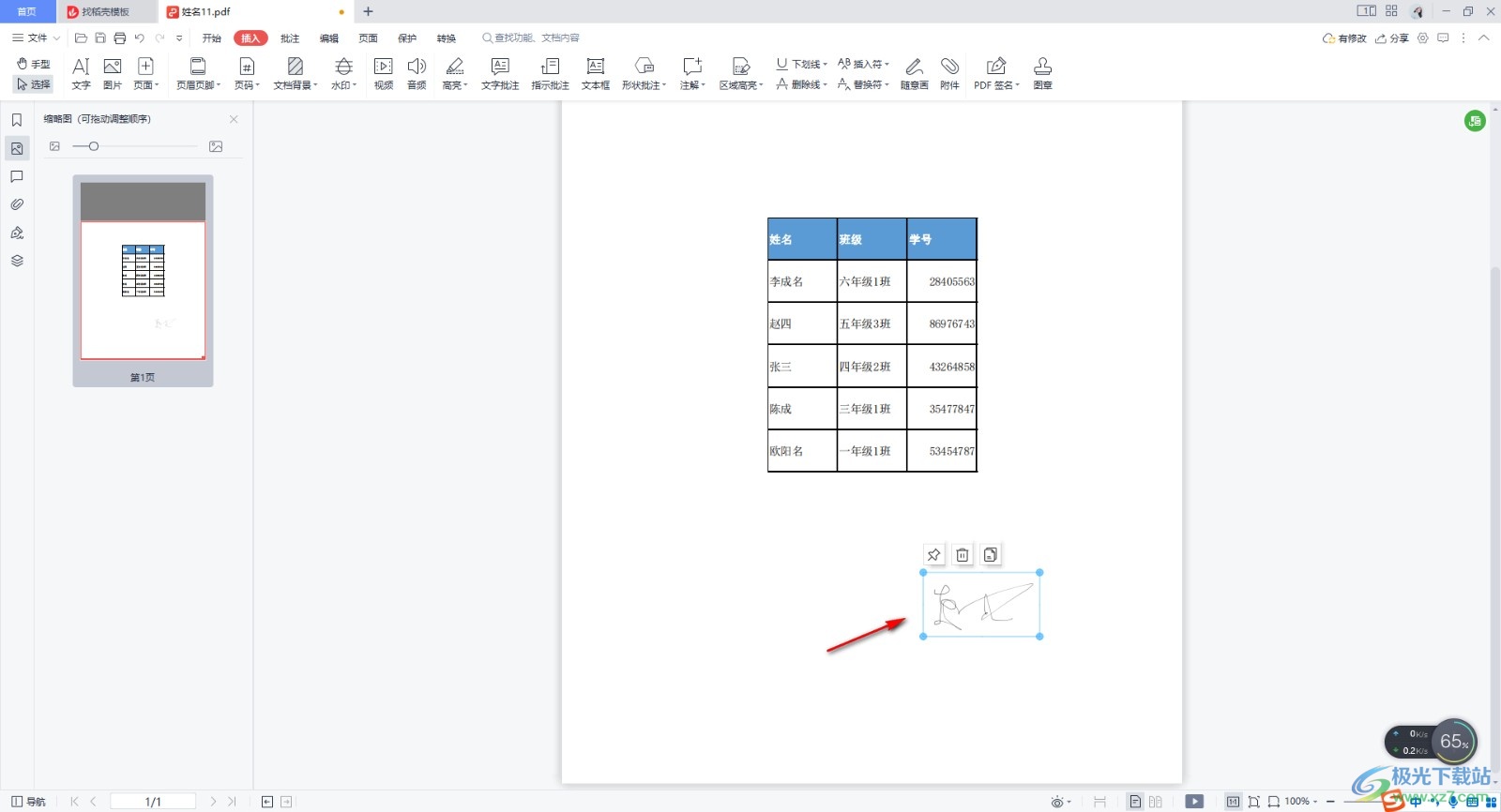Viewport: 1501px width, 812px height.
Task: Pin the selected signature
Action: click(933, 555)
